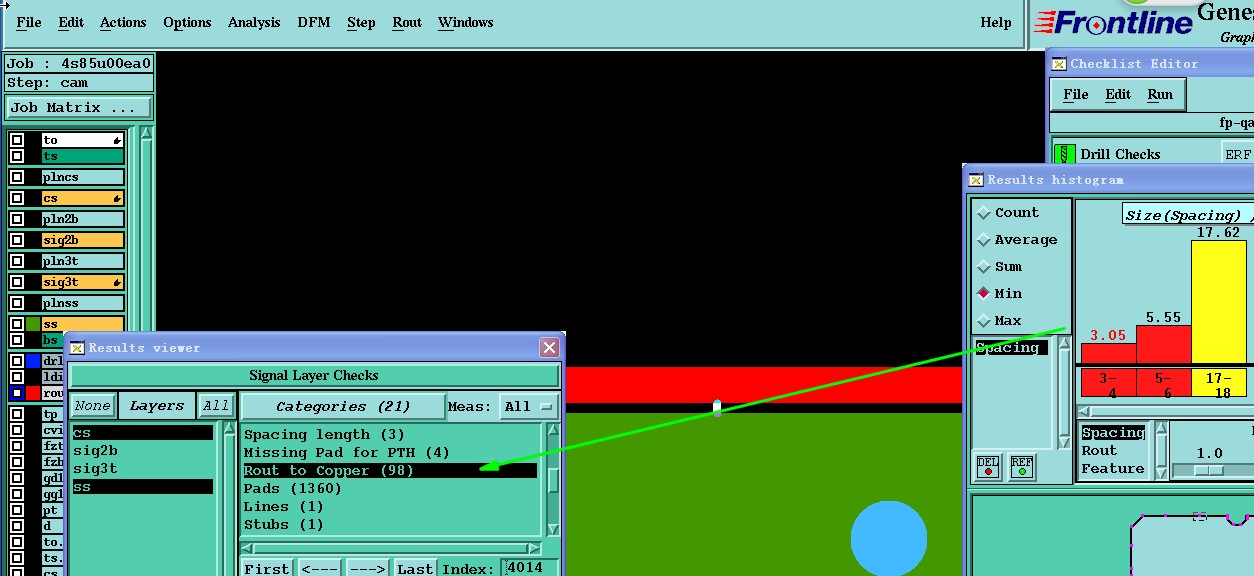Viewport: 1254px width, 576px height.
Task: Toggle the checkbox for layer plncs
Action: tap(17, 177)
